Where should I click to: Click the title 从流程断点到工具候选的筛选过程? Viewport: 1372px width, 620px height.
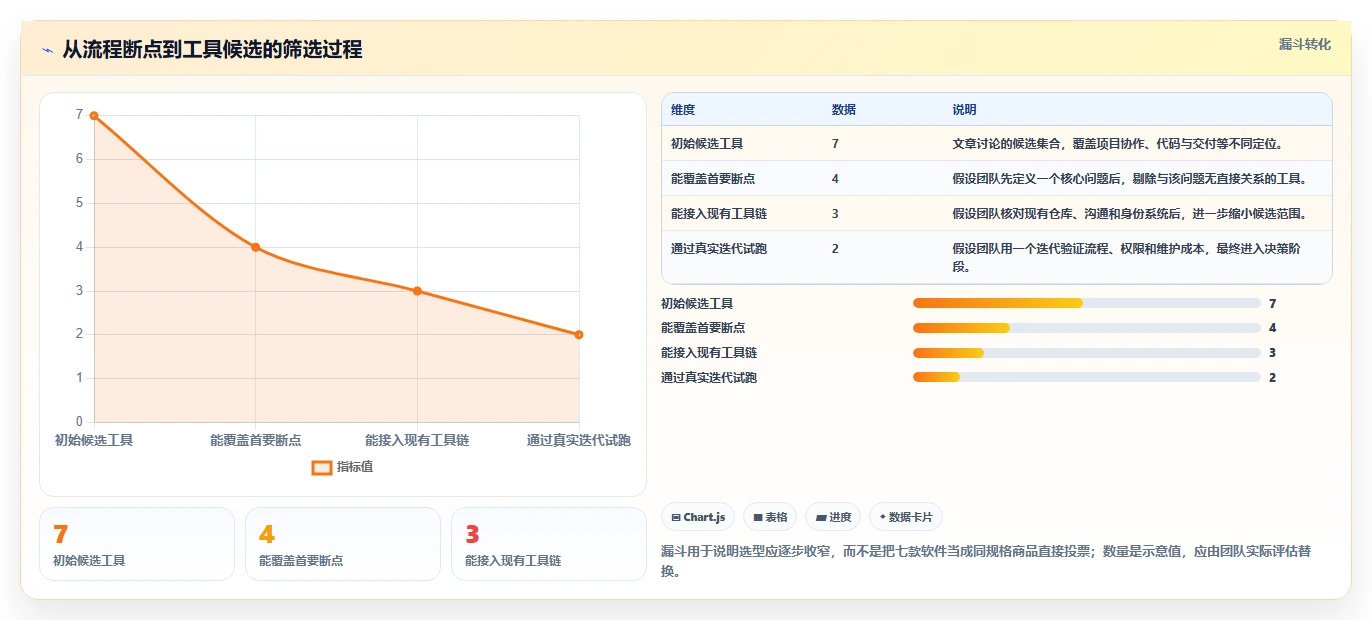coord(212,49)
